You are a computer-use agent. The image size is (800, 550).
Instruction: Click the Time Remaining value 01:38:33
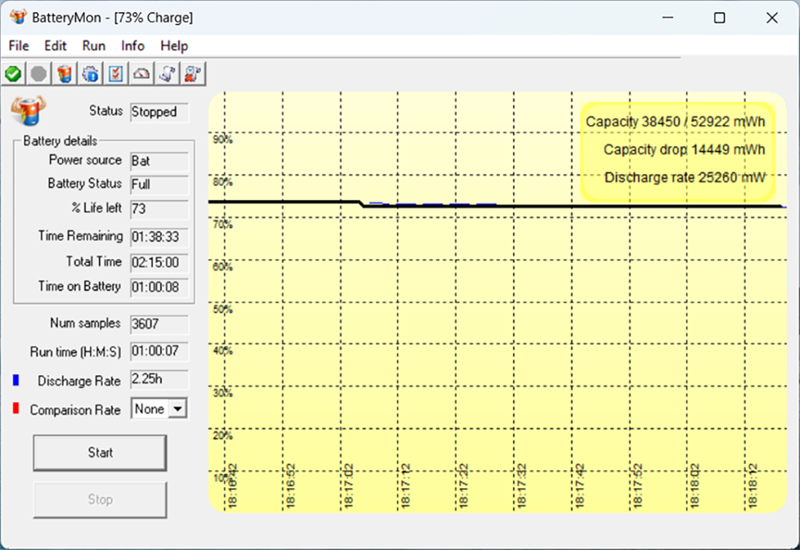[x=159, y=237]
